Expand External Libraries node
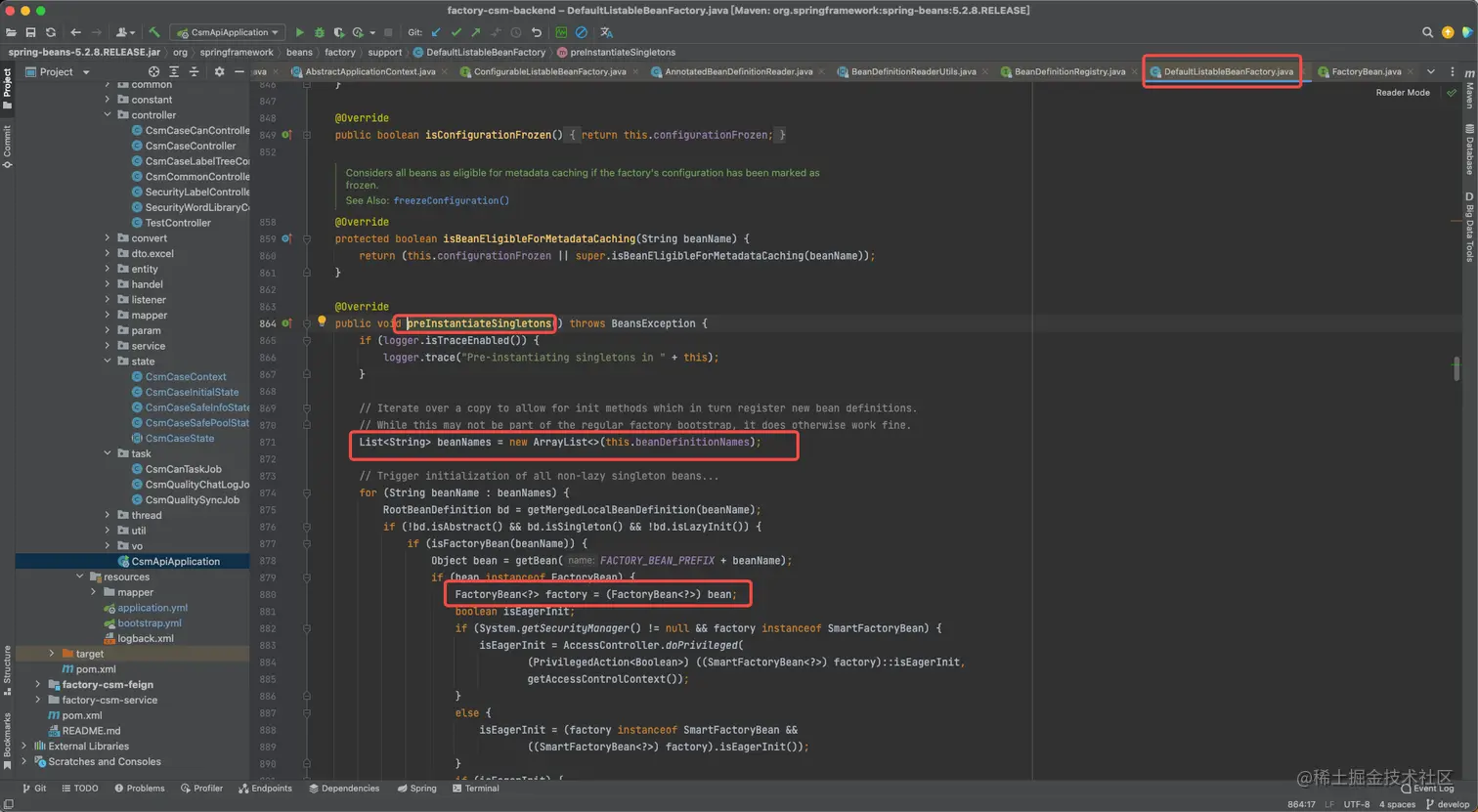 pyautogui.click(x=24, y=747)
